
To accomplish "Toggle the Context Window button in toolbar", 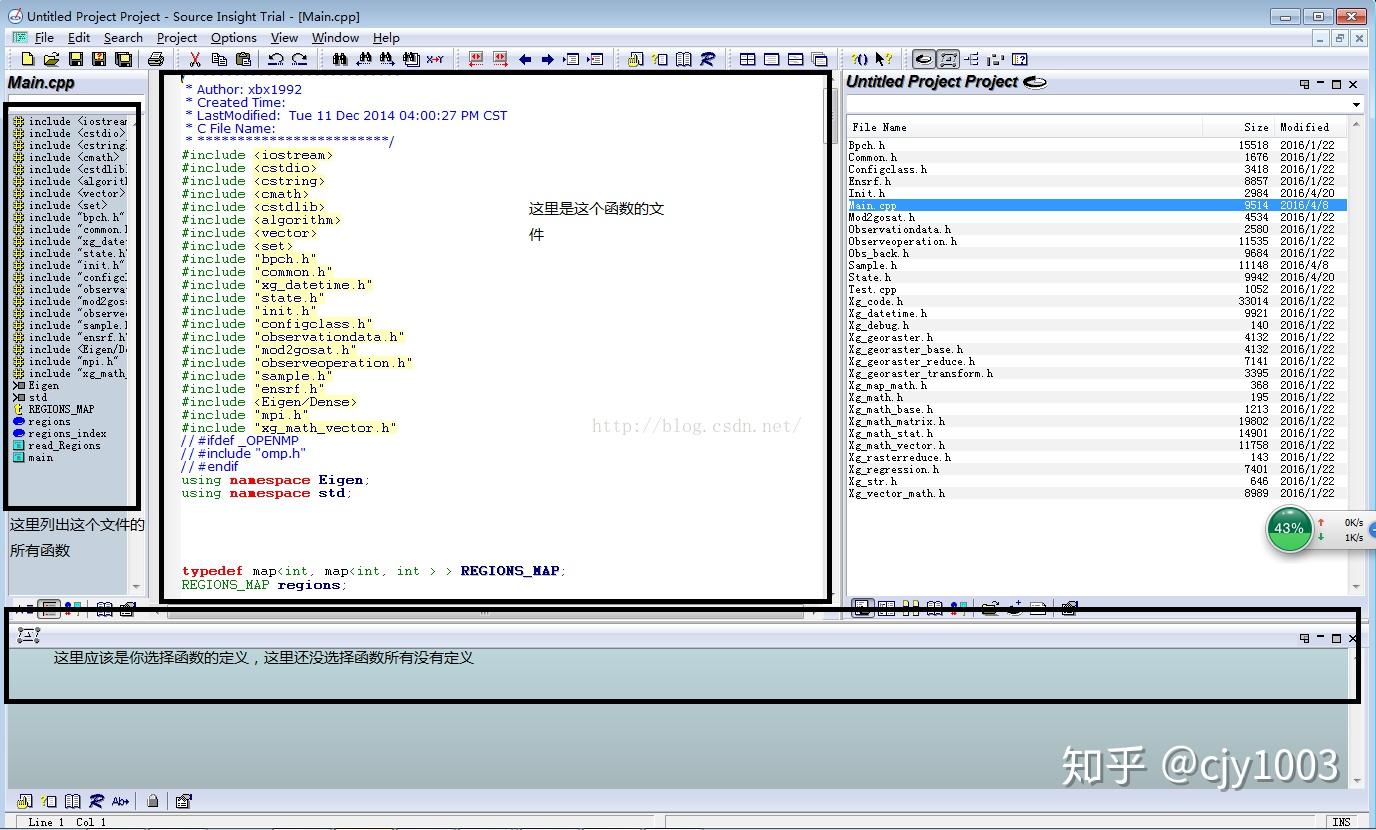I will [948, 59].
